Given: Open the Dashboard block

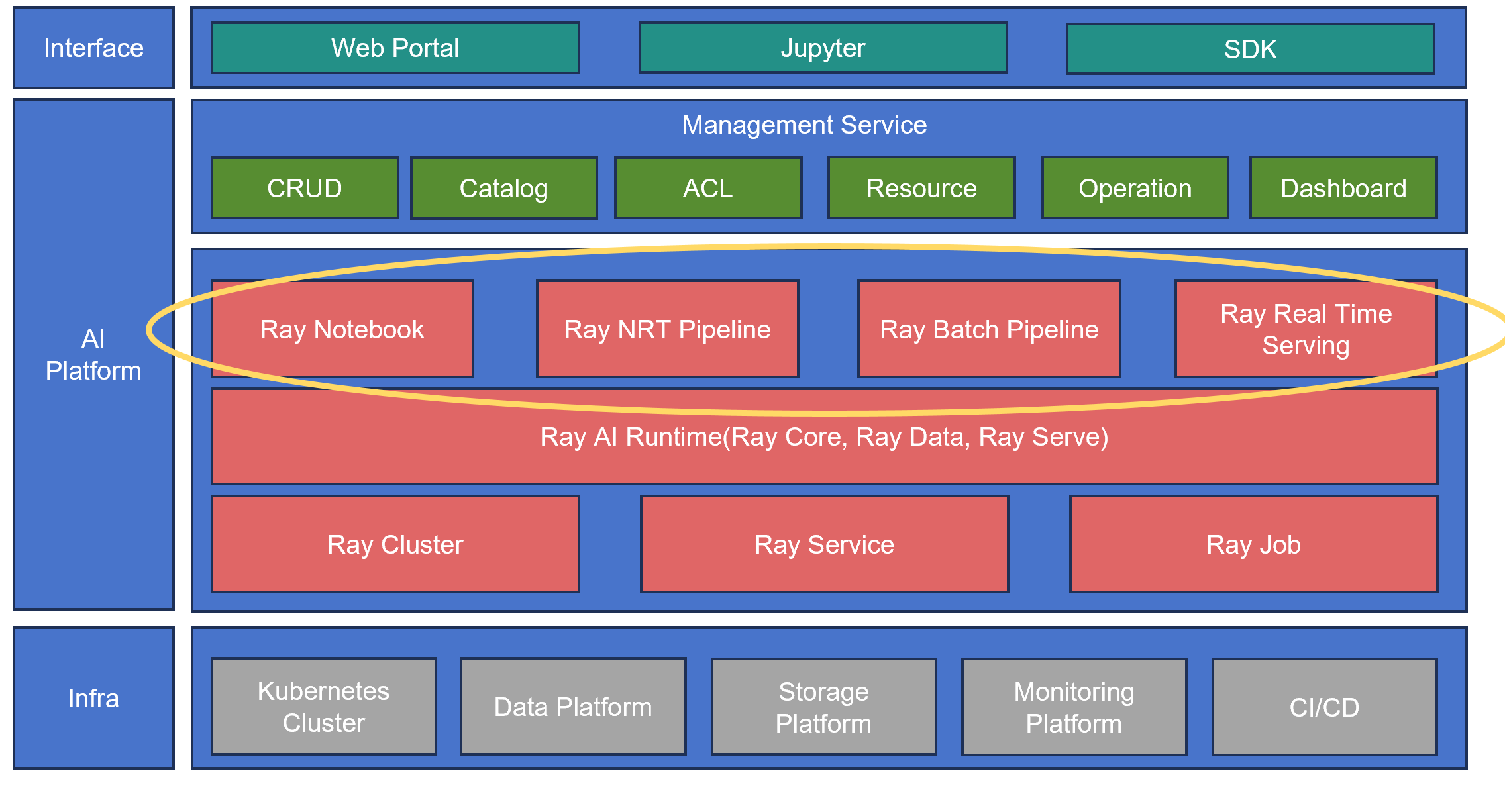Looking at the screenshot, I should (x=1343, y=188).
